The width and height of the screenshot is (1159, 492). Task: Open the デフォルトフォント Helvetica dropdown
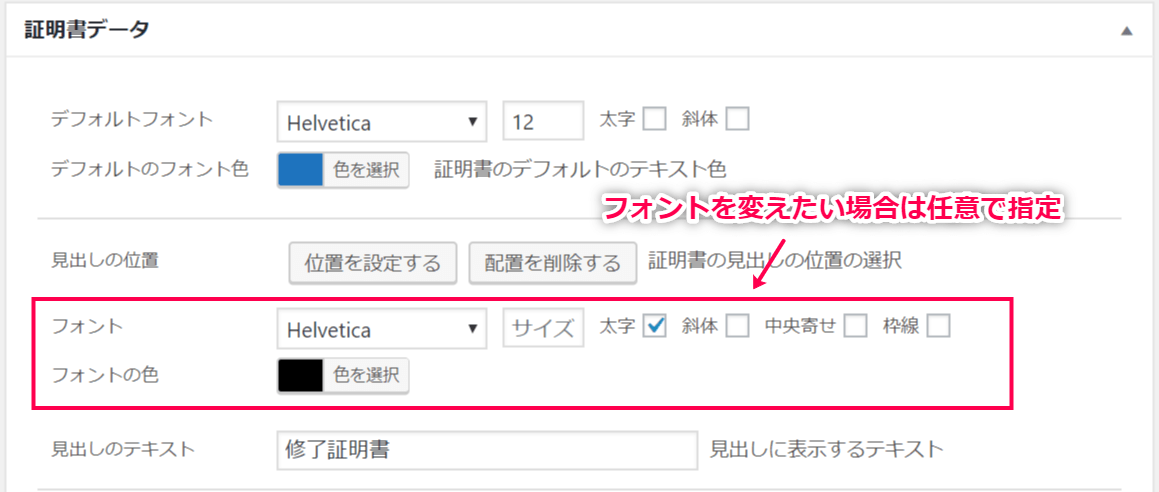click(x=382, y=121)
